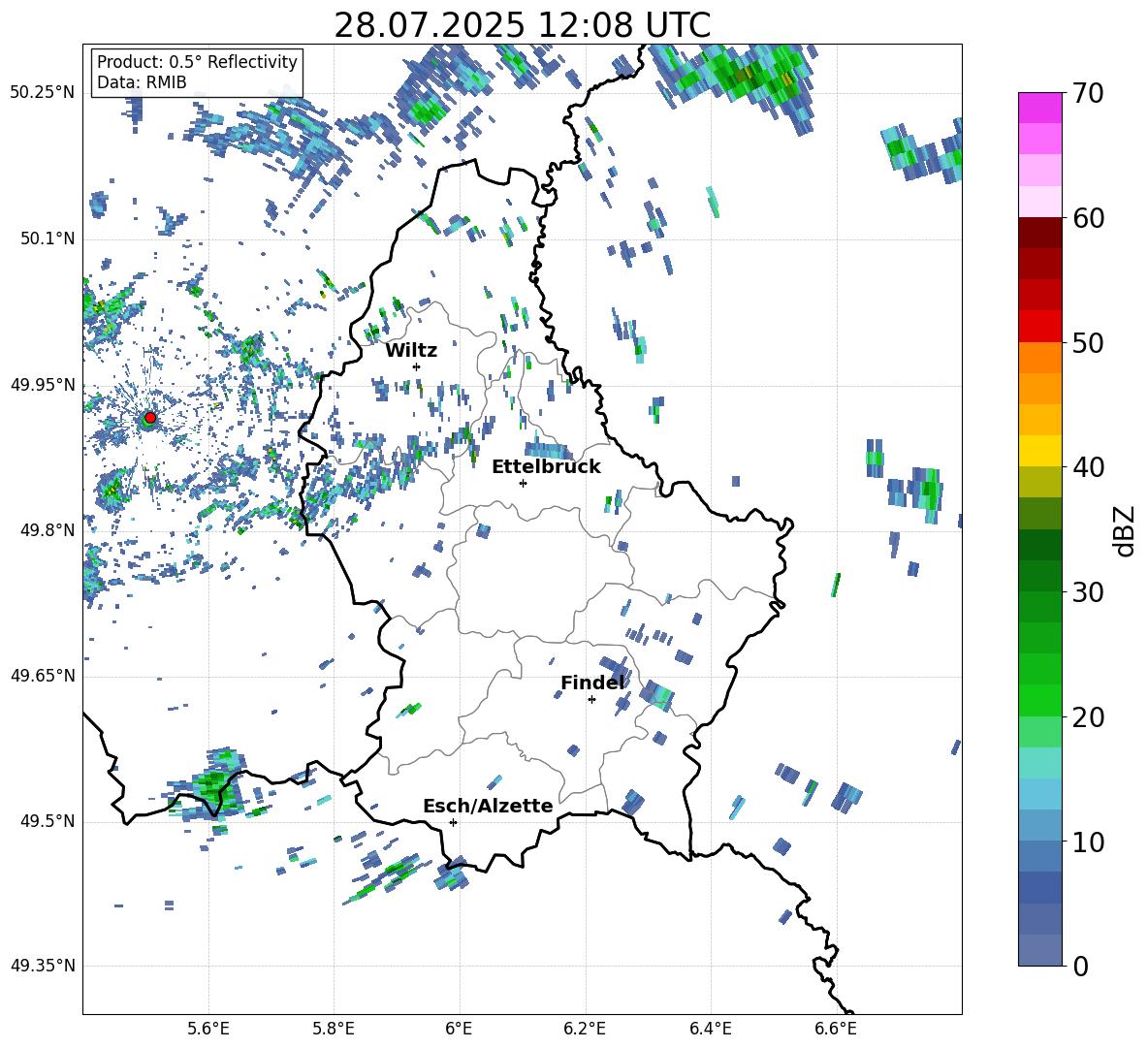Click the light blue colorbar segment near 13

[1039, 794]
